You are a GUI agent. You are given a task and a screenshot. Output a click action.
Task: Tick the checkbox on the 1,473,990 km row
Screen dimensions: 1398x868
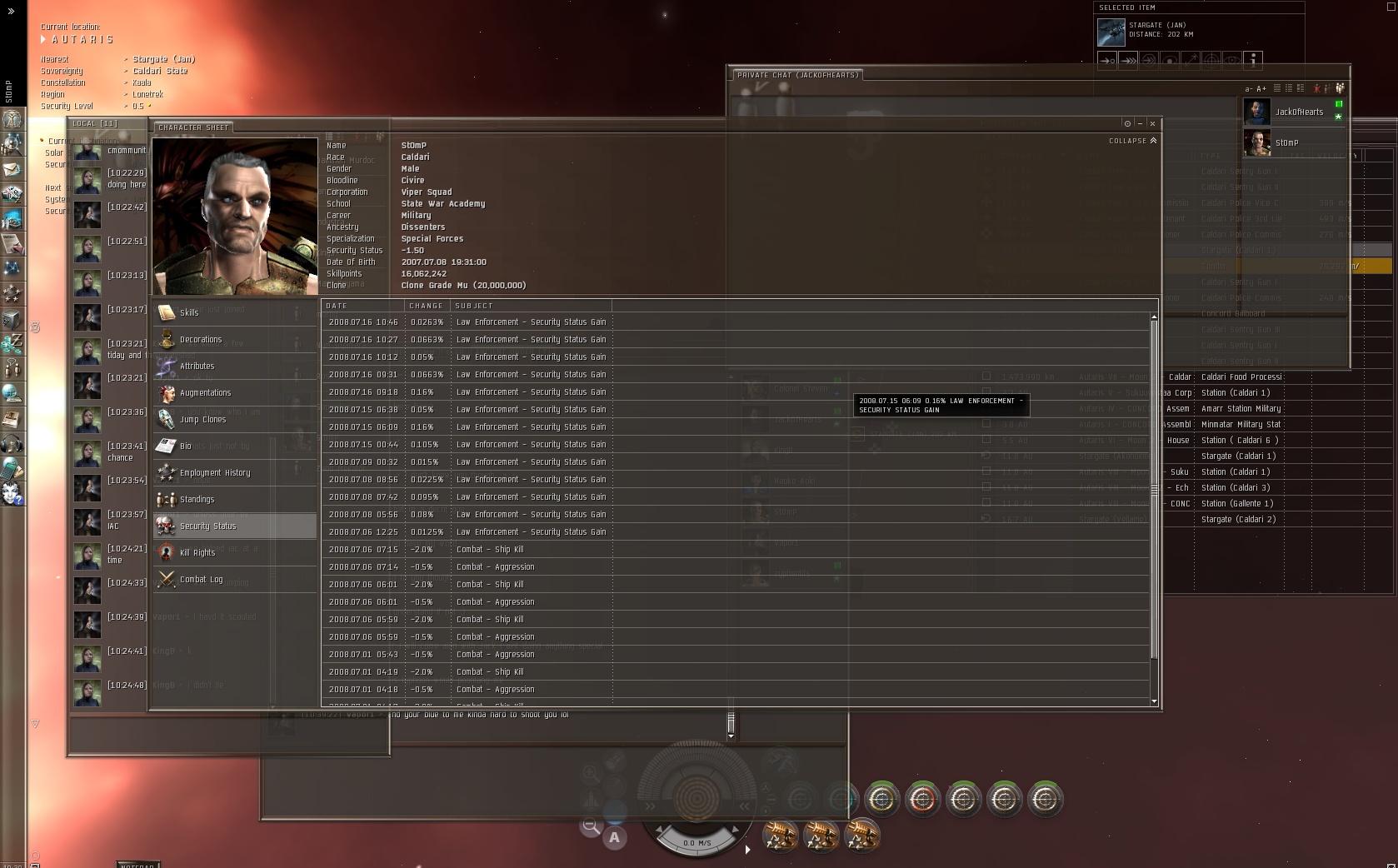986,377
